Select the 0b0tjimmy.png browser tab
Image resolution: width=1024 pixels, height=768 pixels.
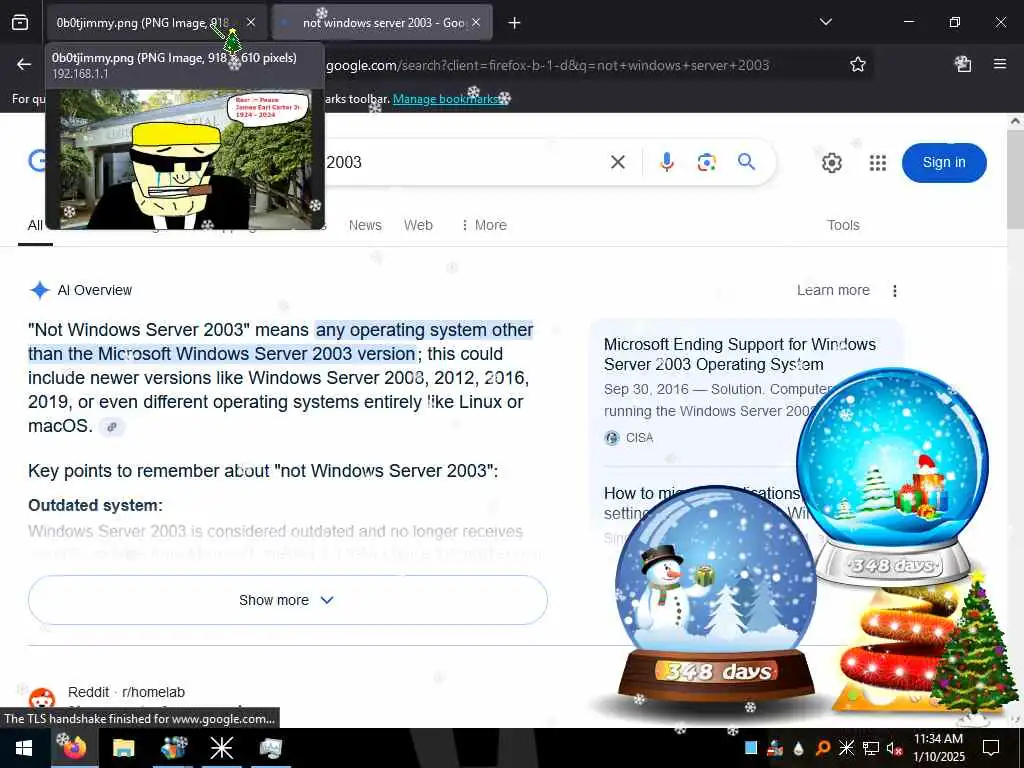(142, 23)
